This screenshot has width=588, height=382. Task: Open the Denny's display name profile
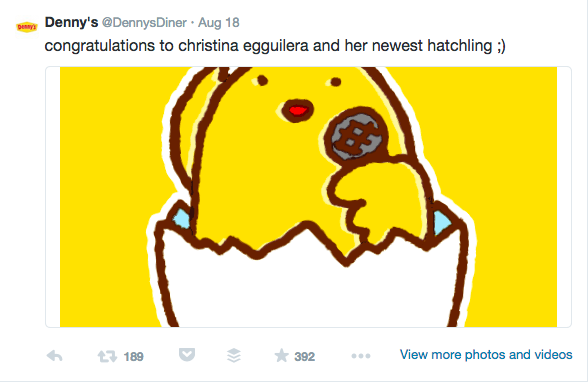71,22
